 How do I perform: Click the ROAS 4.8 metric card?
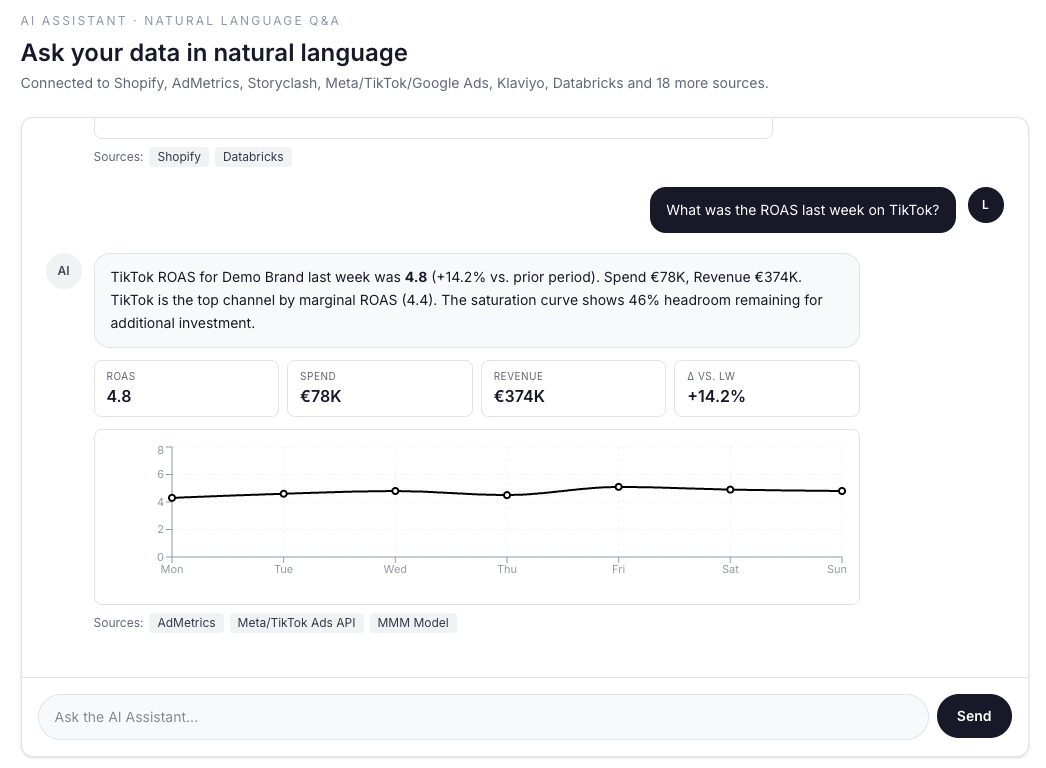[x=186, y=388]
